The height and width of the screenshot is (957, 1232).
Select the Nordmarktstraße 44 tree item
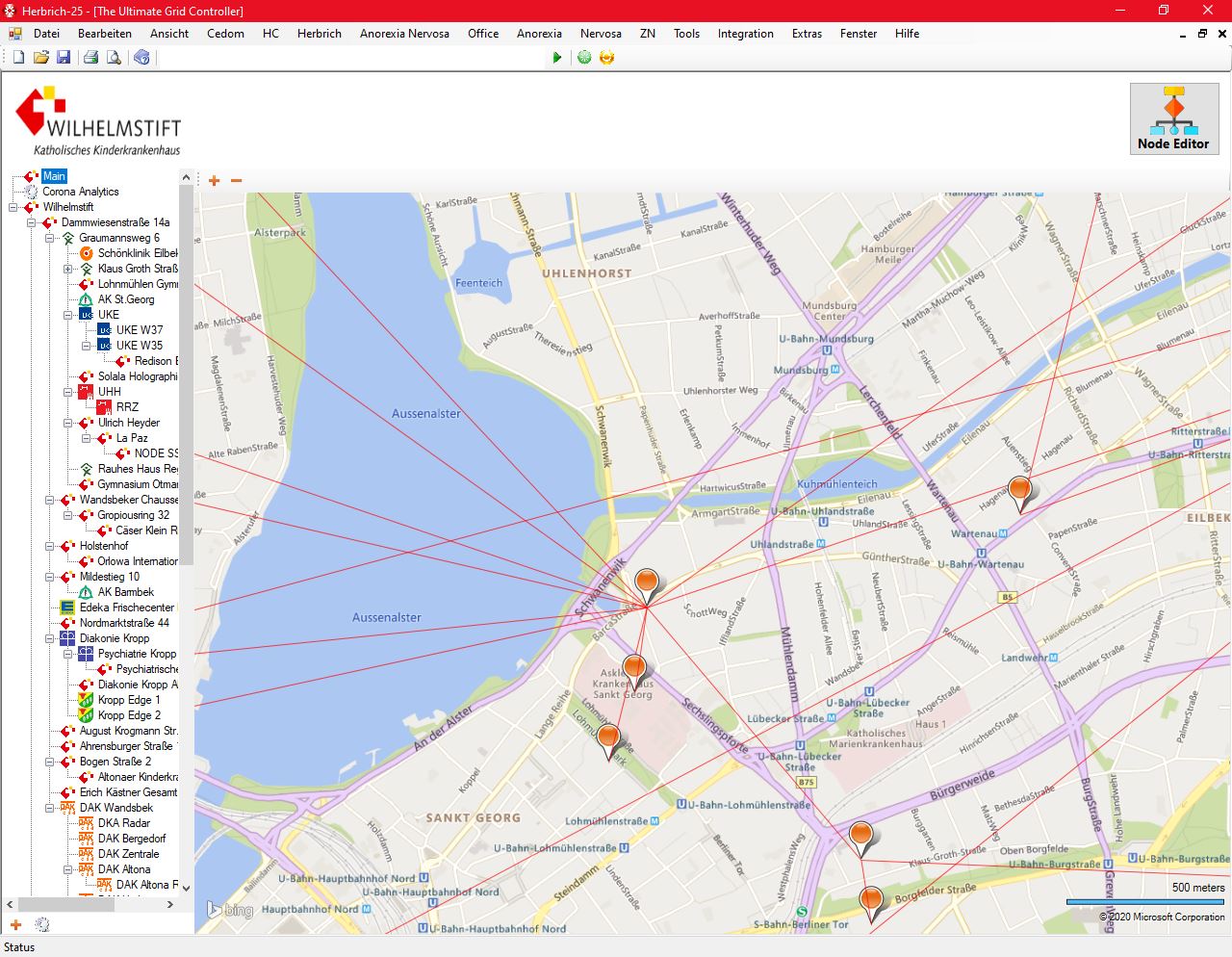click(x=124, y=623)
